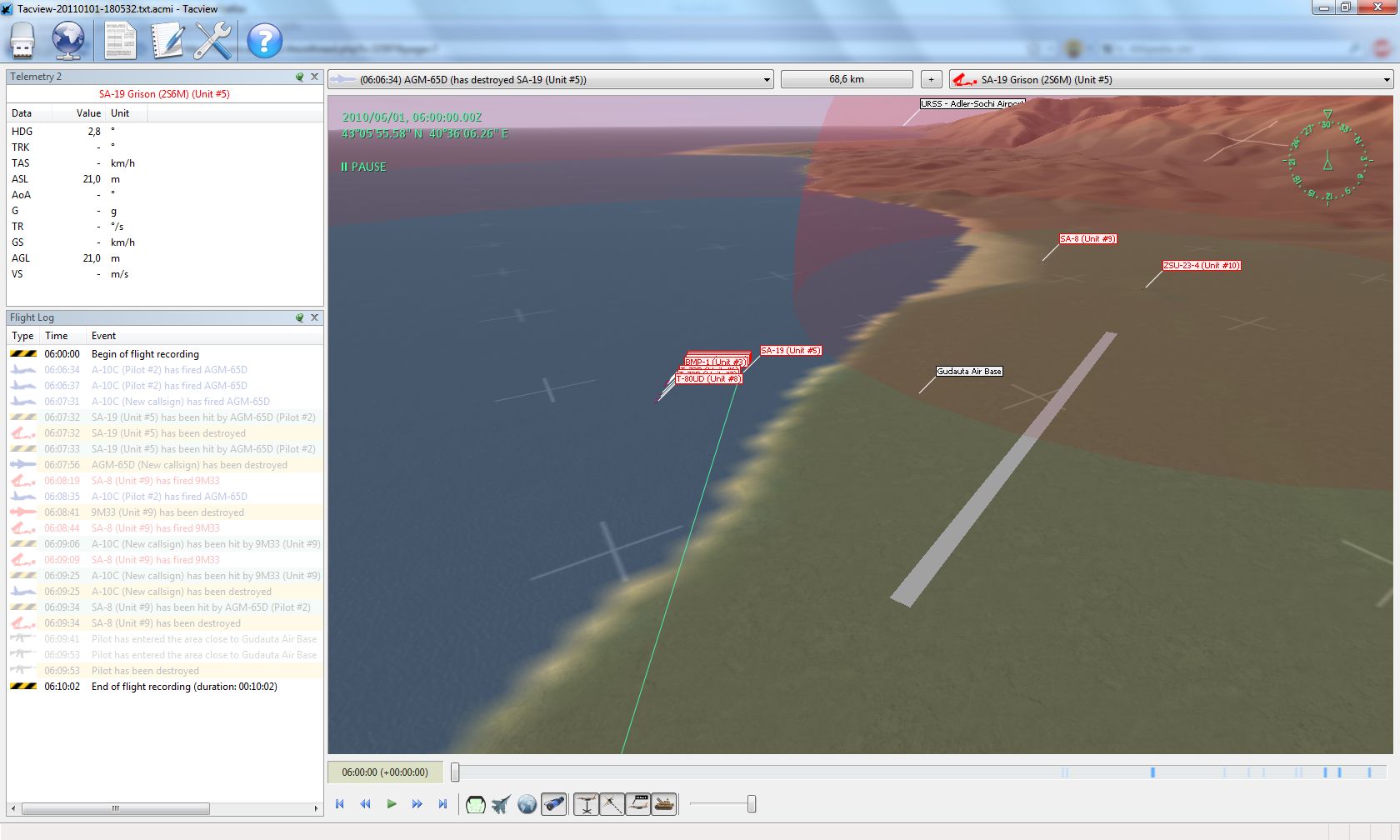Open the document report icon

(x=120, y=40)
